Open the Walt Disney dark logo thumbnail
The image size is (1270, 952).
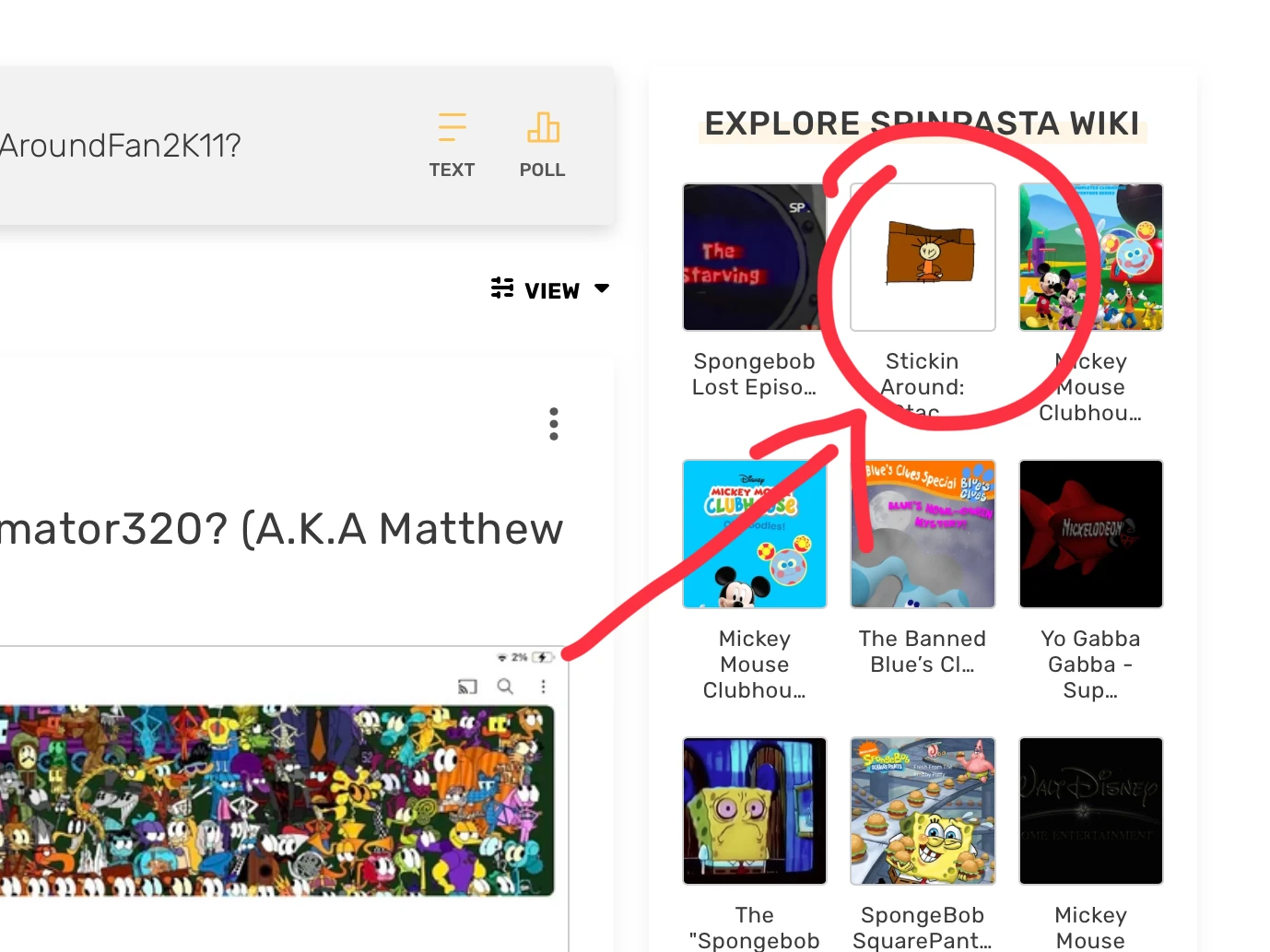click(x=1091, y=811)
